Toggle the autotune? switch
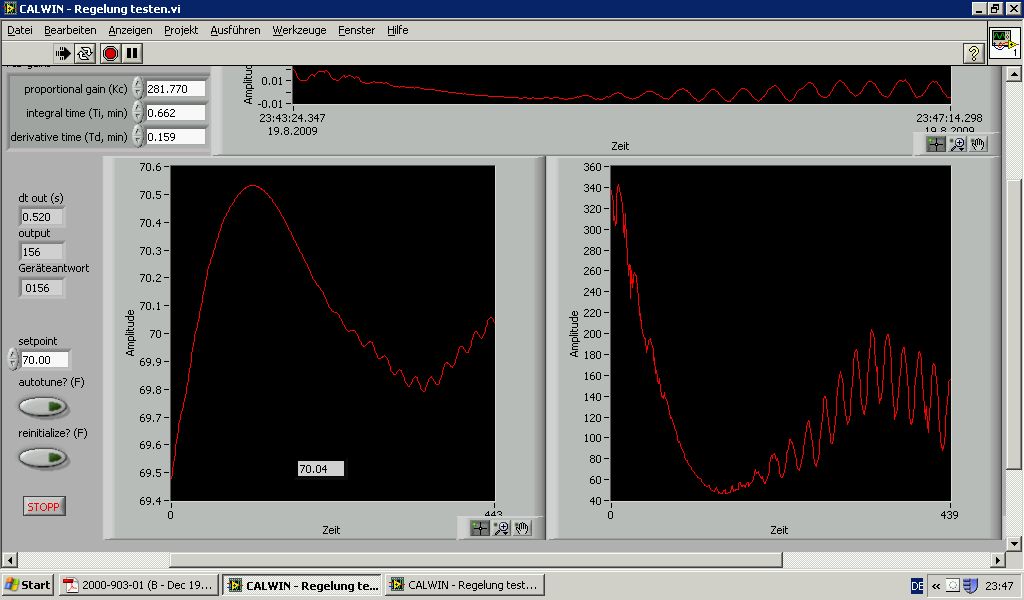Viewport: 1024px width, 600px height. pyautogui.click(x=43, y=407)
